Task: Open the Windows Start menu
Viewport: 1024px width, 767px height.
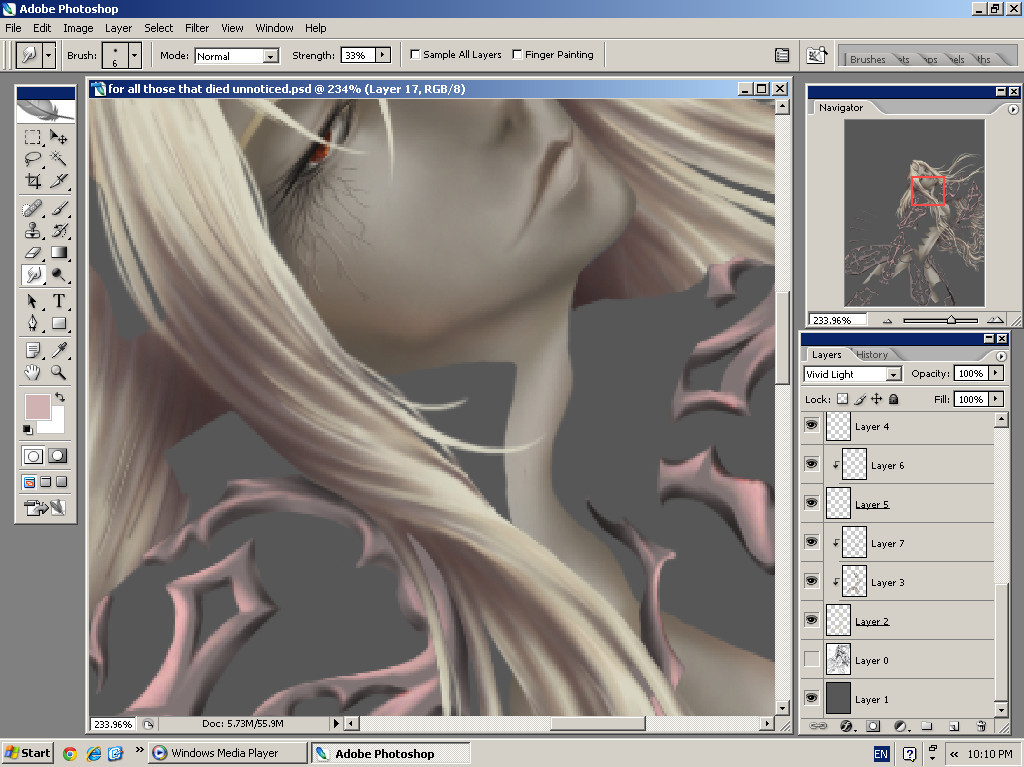Action: (27, 753)
